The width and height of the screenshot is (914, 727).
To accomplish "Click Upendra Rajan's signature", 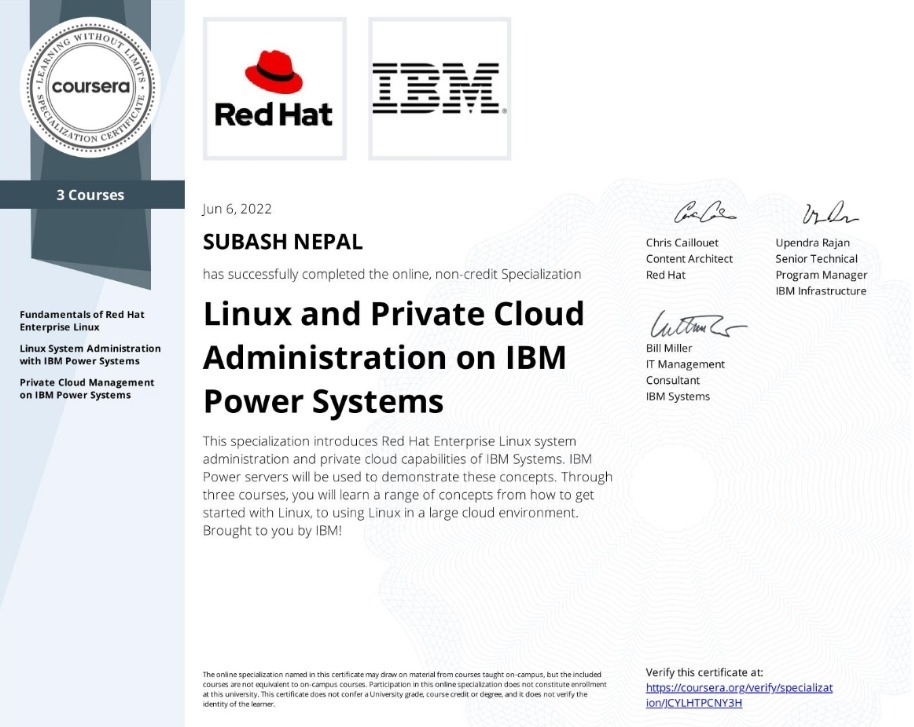I will coord(830,213).
